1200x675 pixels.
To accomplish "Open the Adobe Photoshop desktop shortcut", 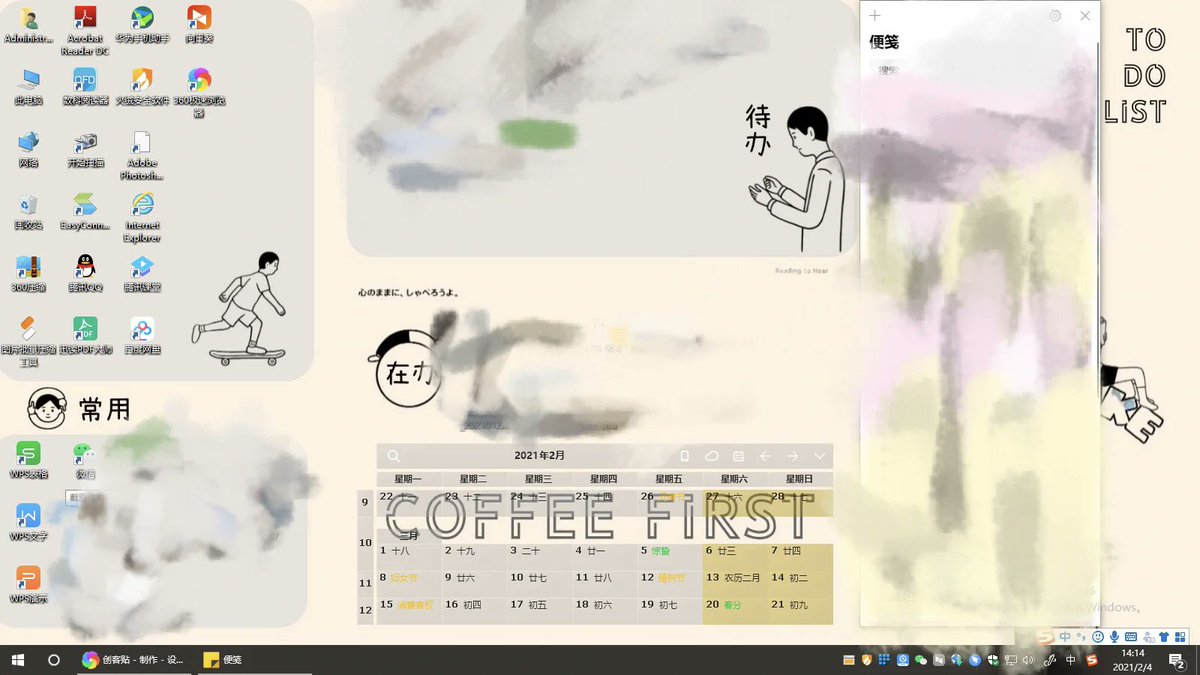I will 142,155.
